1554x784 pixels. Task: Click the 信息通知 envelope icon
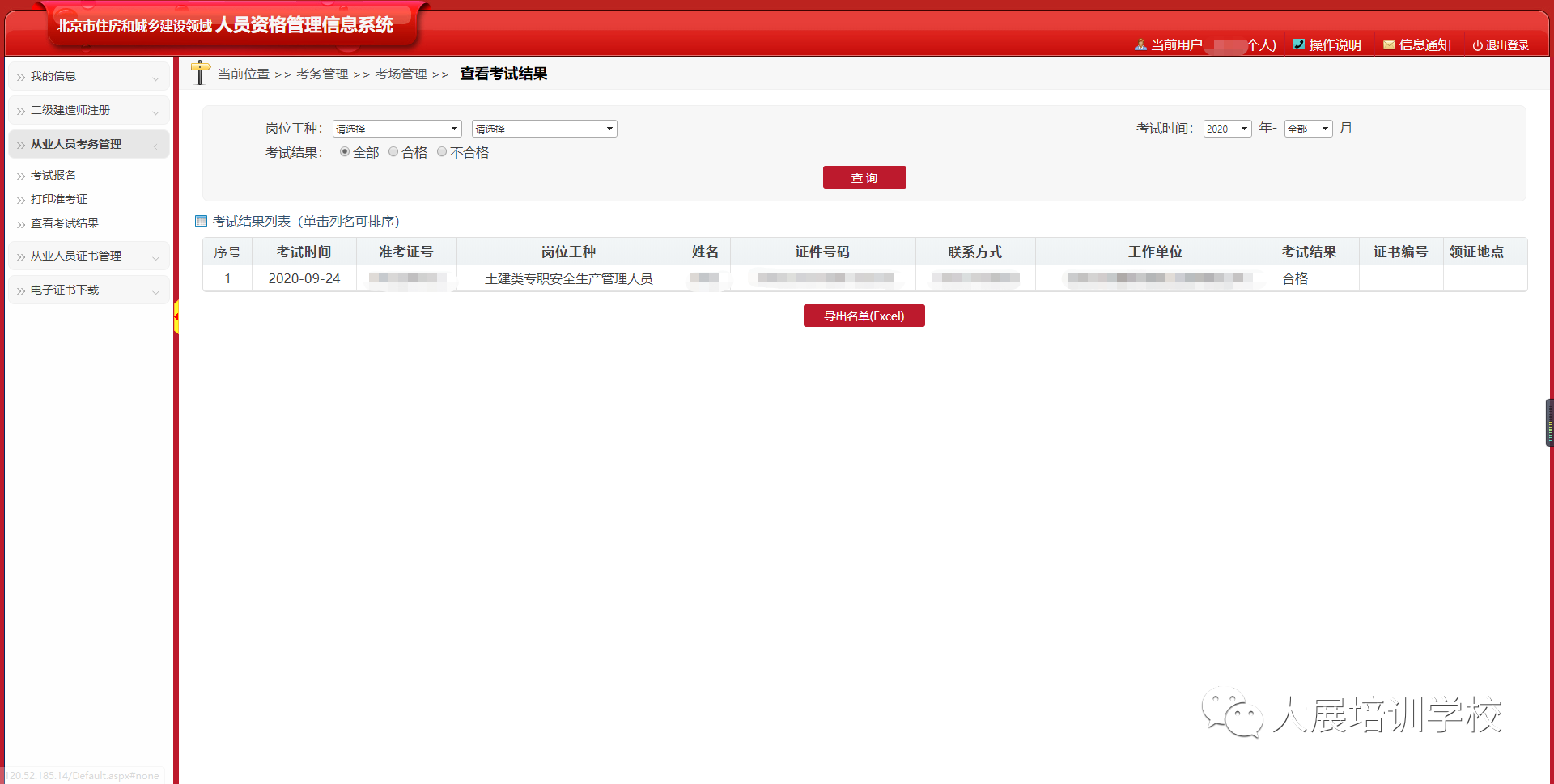tap(1389, 45)
